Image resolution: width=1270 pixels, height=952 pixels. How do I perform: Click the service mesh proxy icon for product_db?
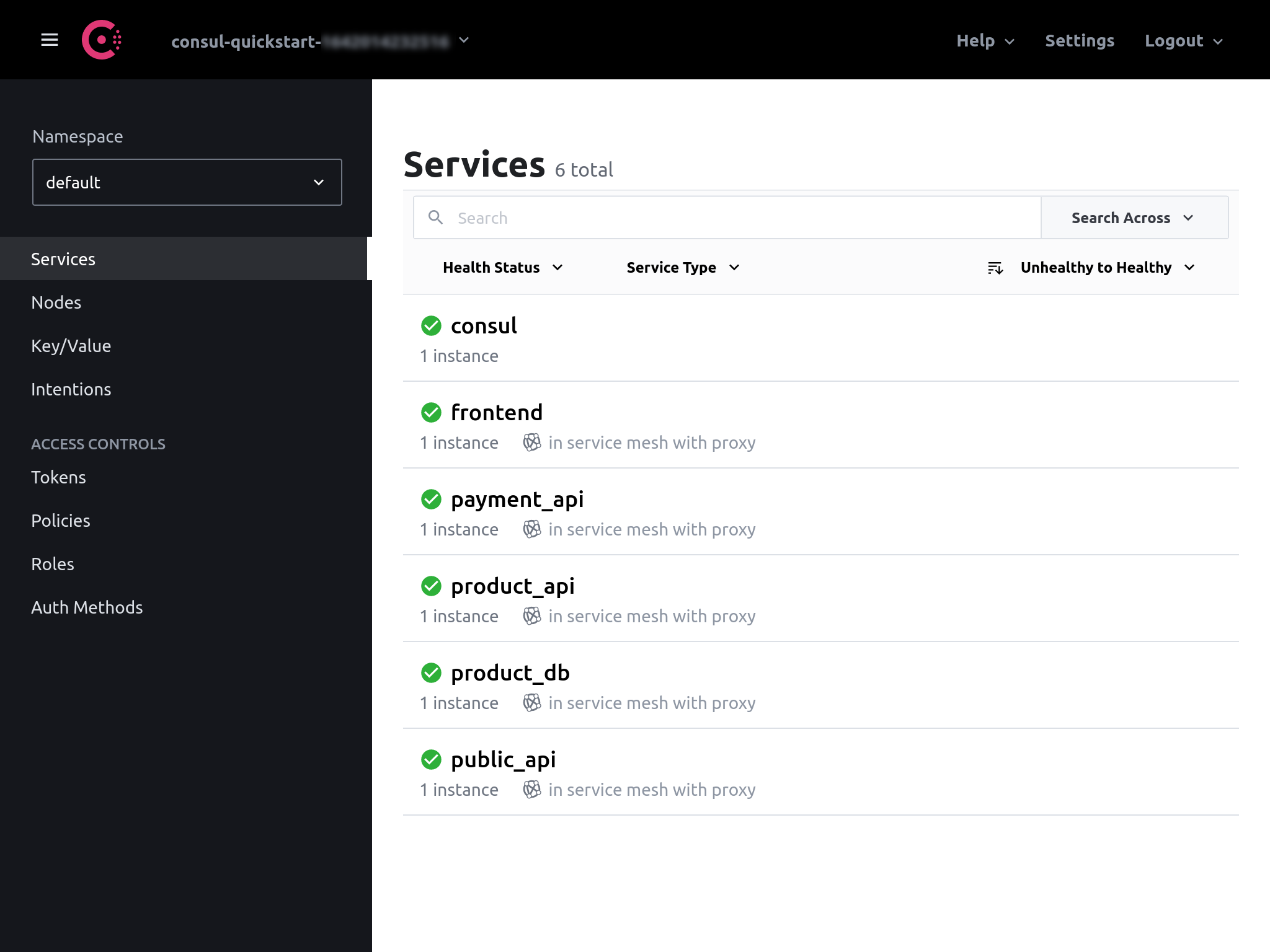(530, 702)
